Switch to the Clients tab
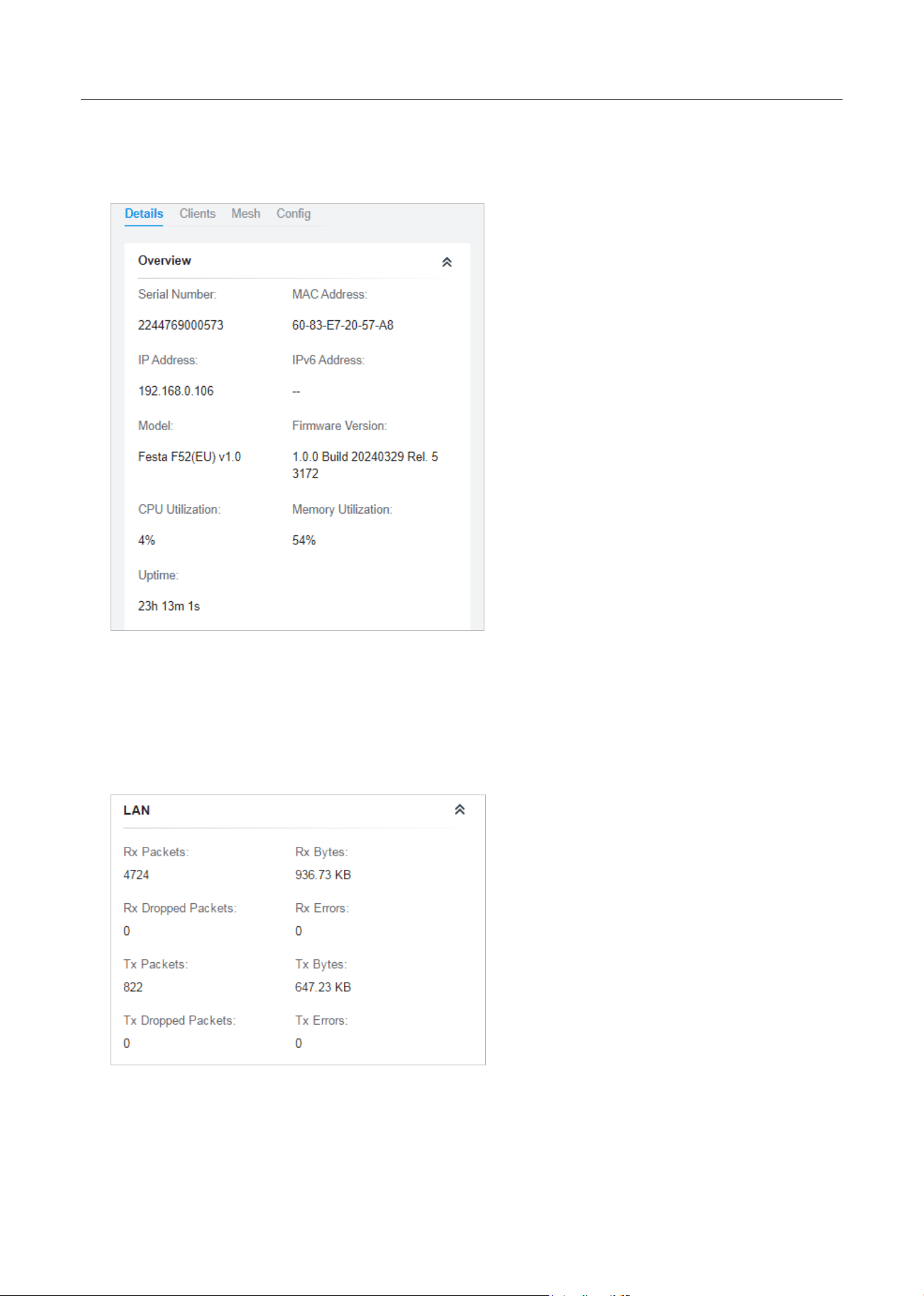The height and width of the screenshot is (1296, 924). (x=197, y=214)
